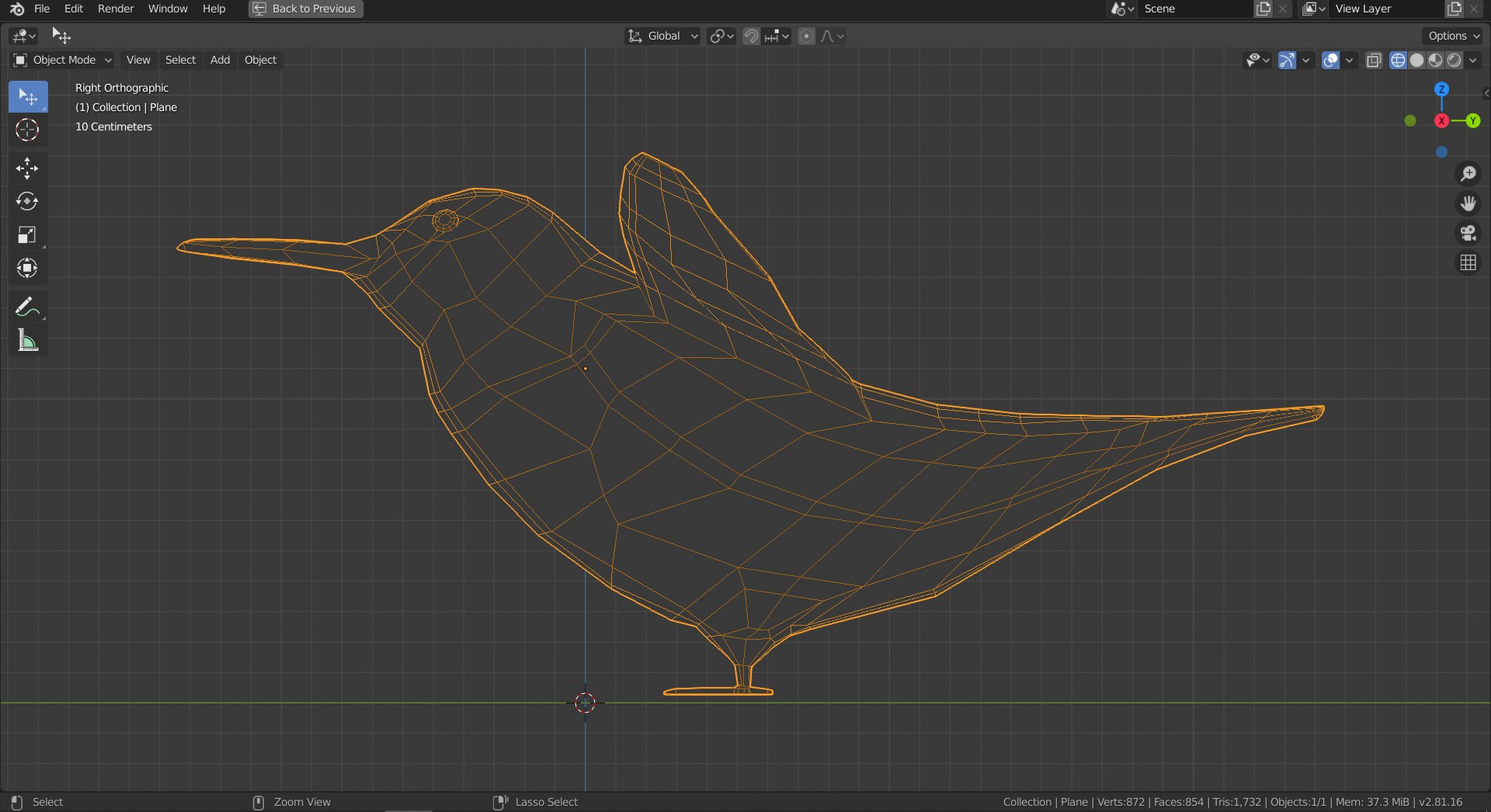Click the Y axis gizmo handle
Viewport: 1491px width, 812px height.
click(x=1472, y=120)
